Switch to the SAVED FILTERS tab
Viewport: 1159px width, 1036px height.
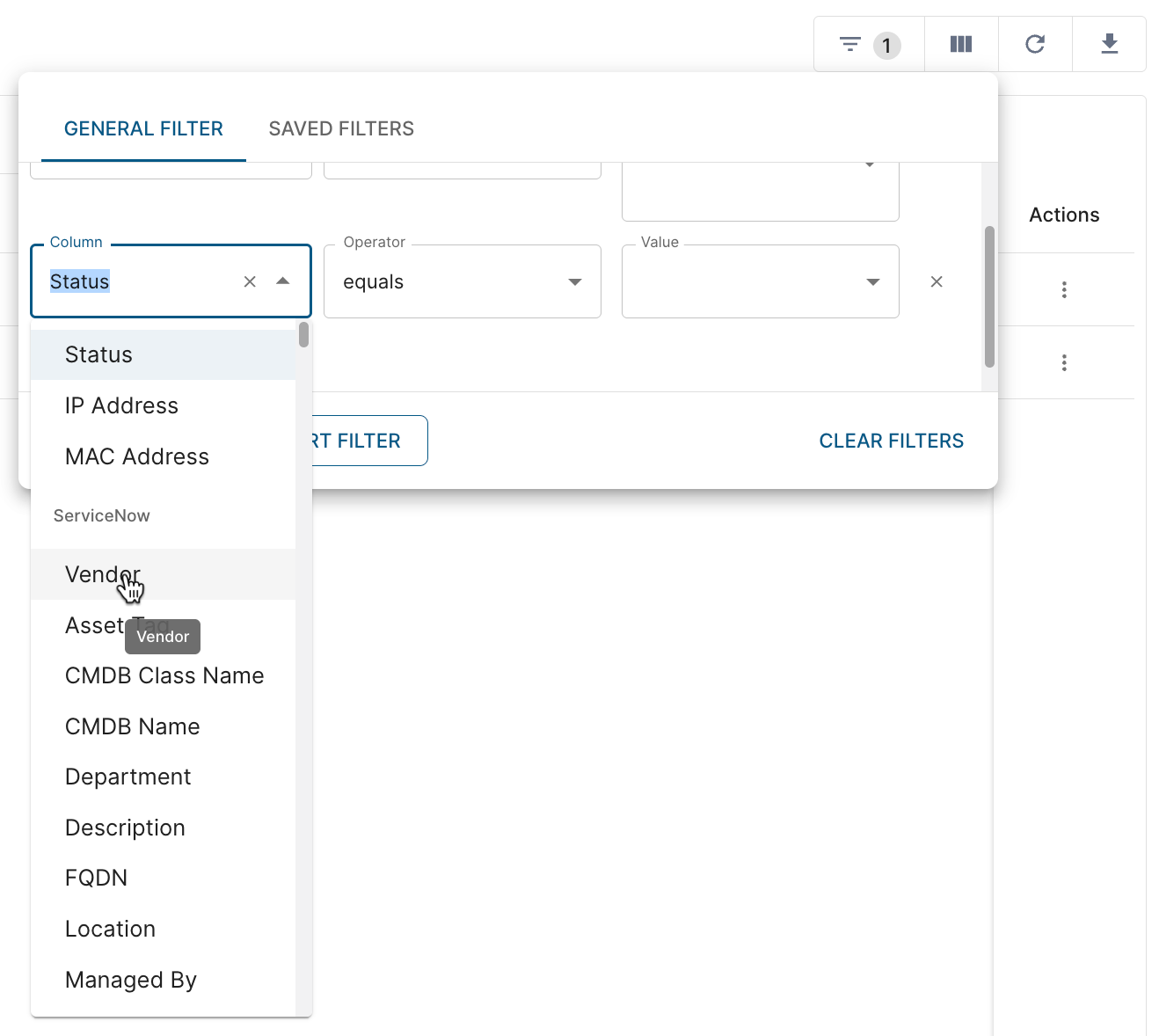coord(340,128)
